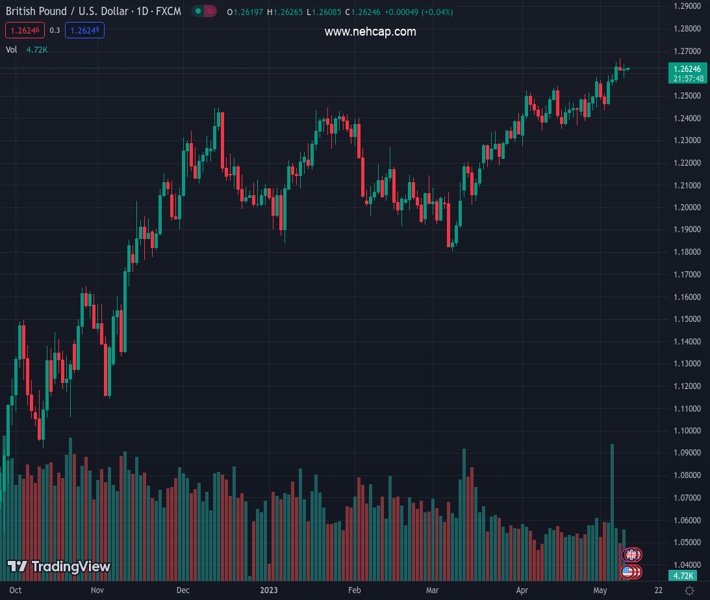Screen dimensions: 710x600
Task: Click the 1.20000 price axis level
Action: [x=687, y=207]
